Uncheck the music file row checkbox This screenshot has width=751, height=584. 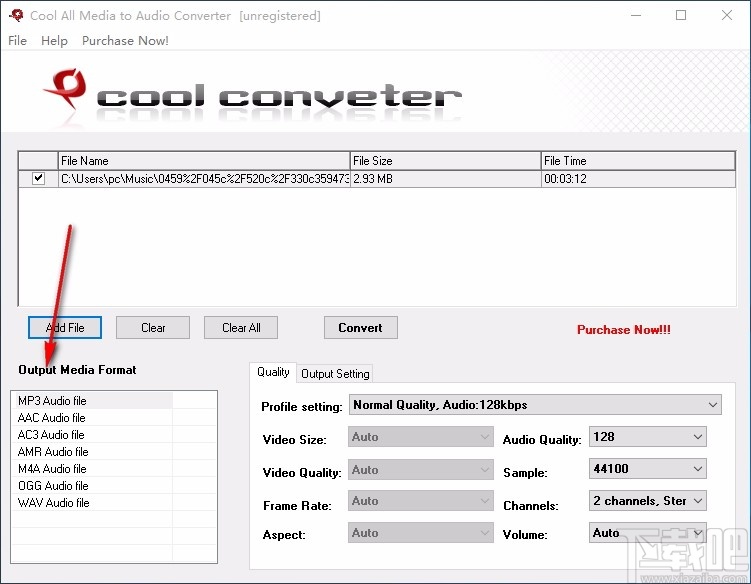(x=38, y=178)
